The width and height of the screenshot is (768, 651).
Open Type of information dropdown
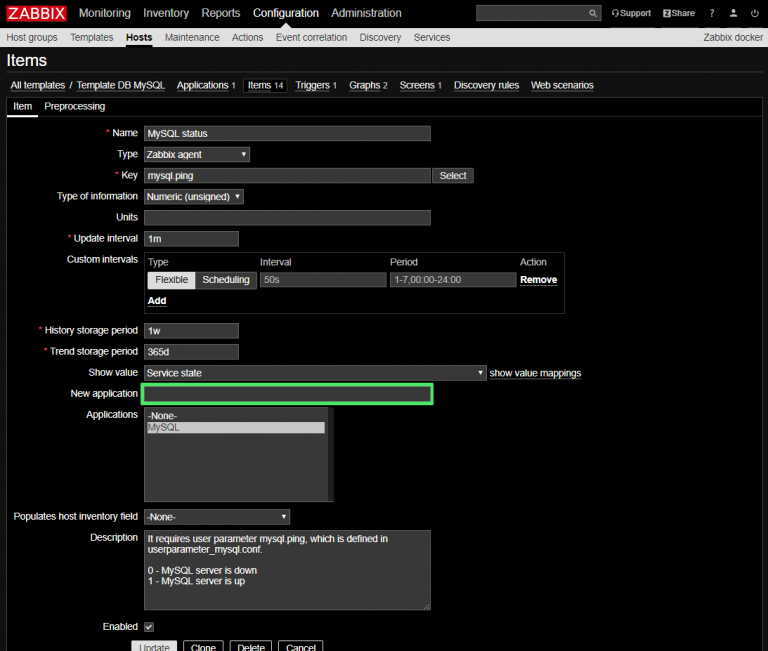(194, 197)
